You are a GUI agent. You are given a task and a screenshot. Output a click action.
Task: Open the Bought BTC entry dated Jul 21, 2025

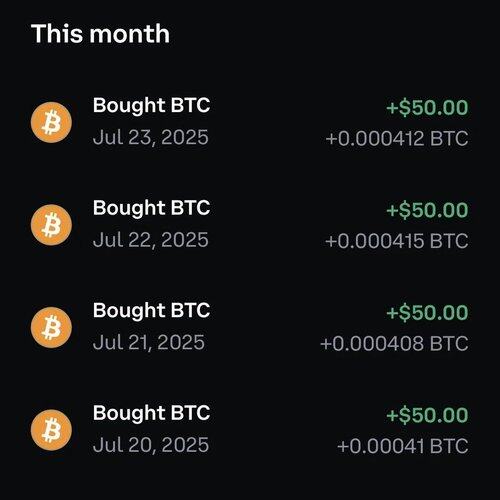pyautogui.click(x=249, y=328)
